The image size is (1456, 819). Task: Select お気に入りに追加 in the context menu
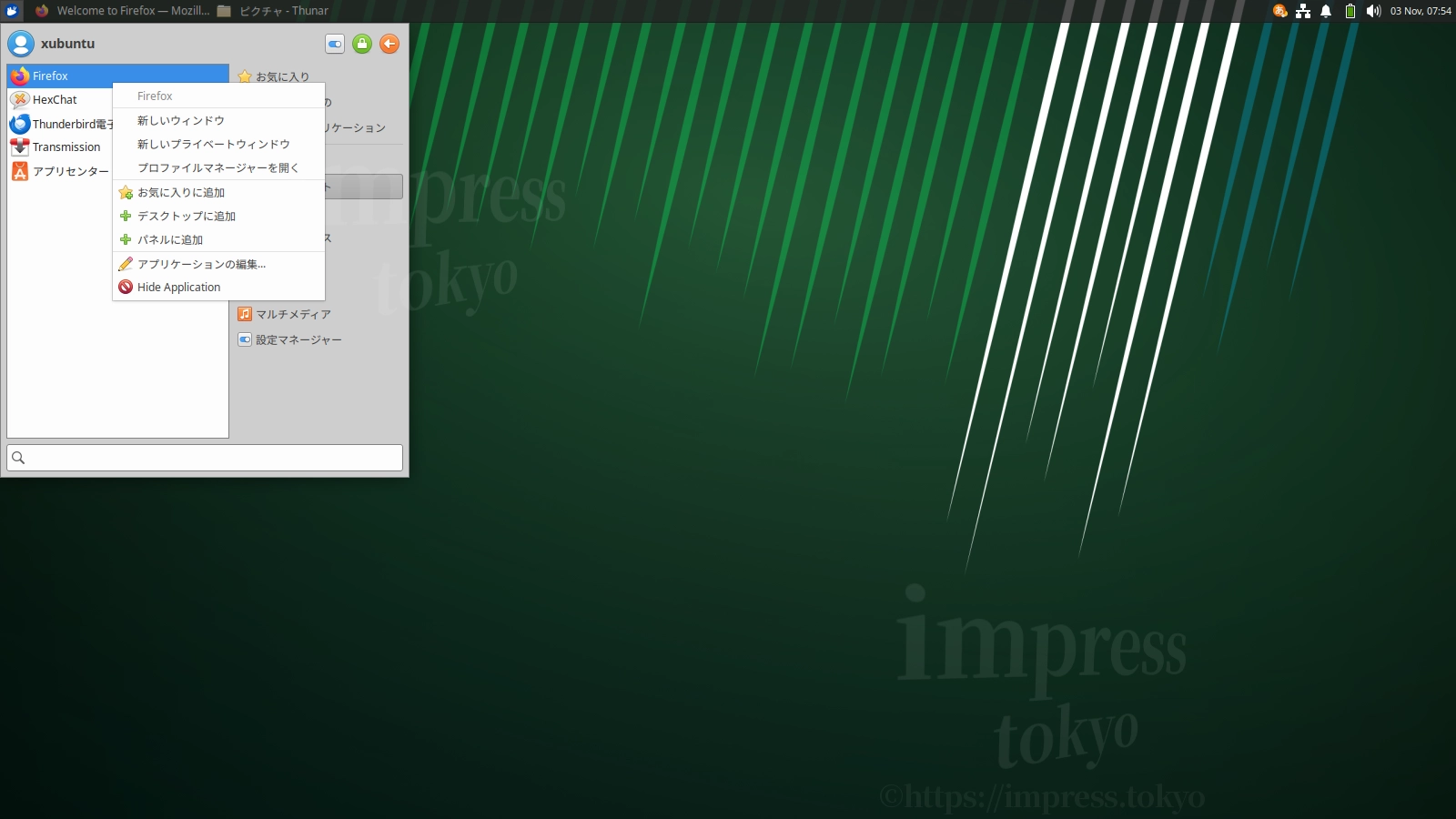218,192
